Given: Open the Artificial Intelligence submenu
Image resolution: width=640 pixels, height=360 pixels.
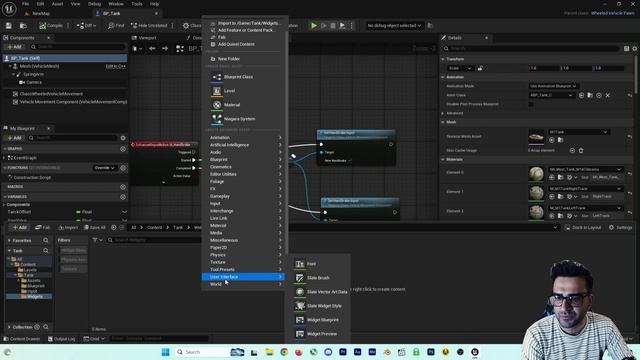Looking at the screenshot, I should [x=245, y=145].
